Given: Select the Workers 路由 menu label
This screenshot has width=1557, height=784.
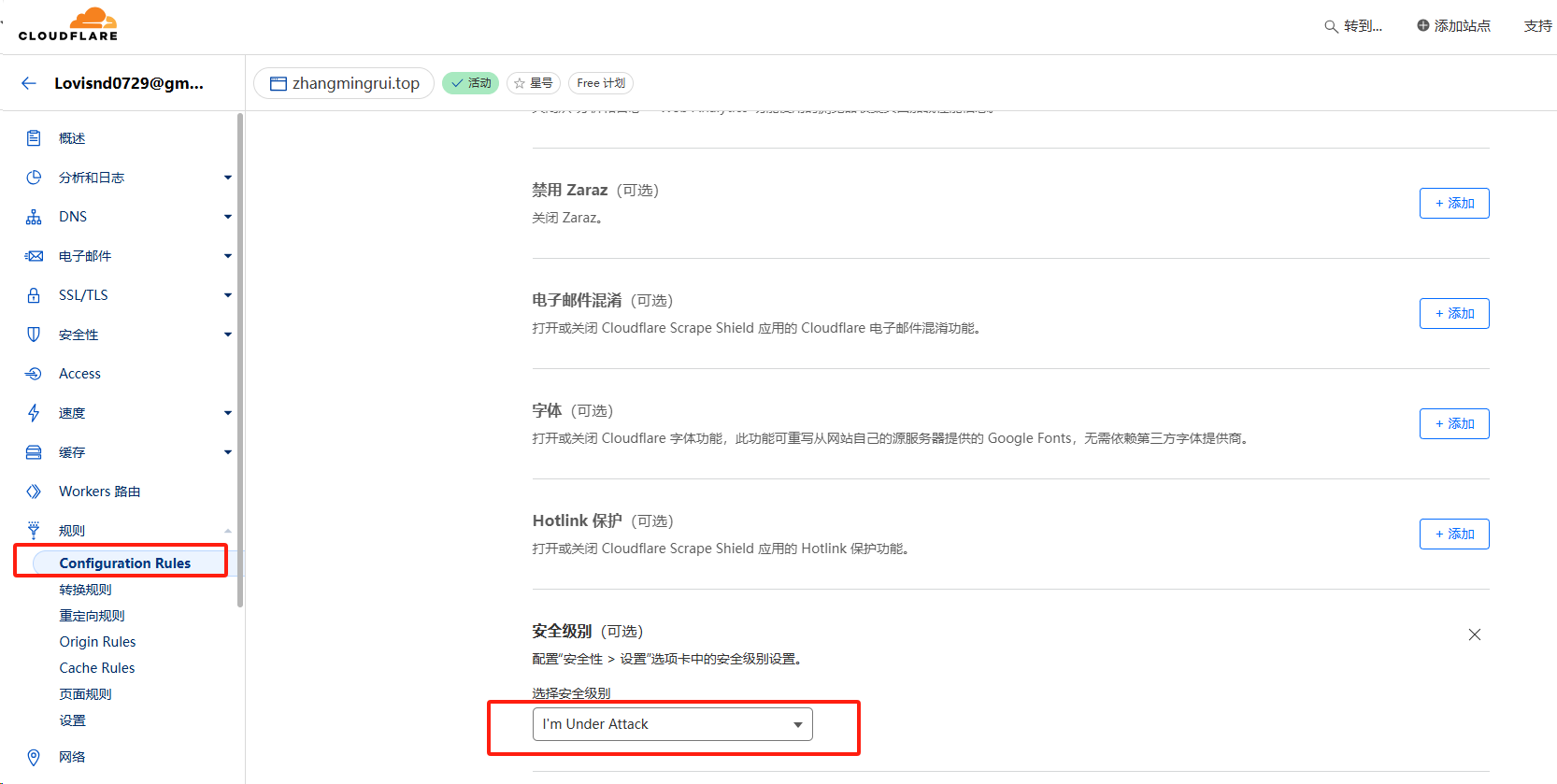Looking at the screenshot, I should click(99, 492).
